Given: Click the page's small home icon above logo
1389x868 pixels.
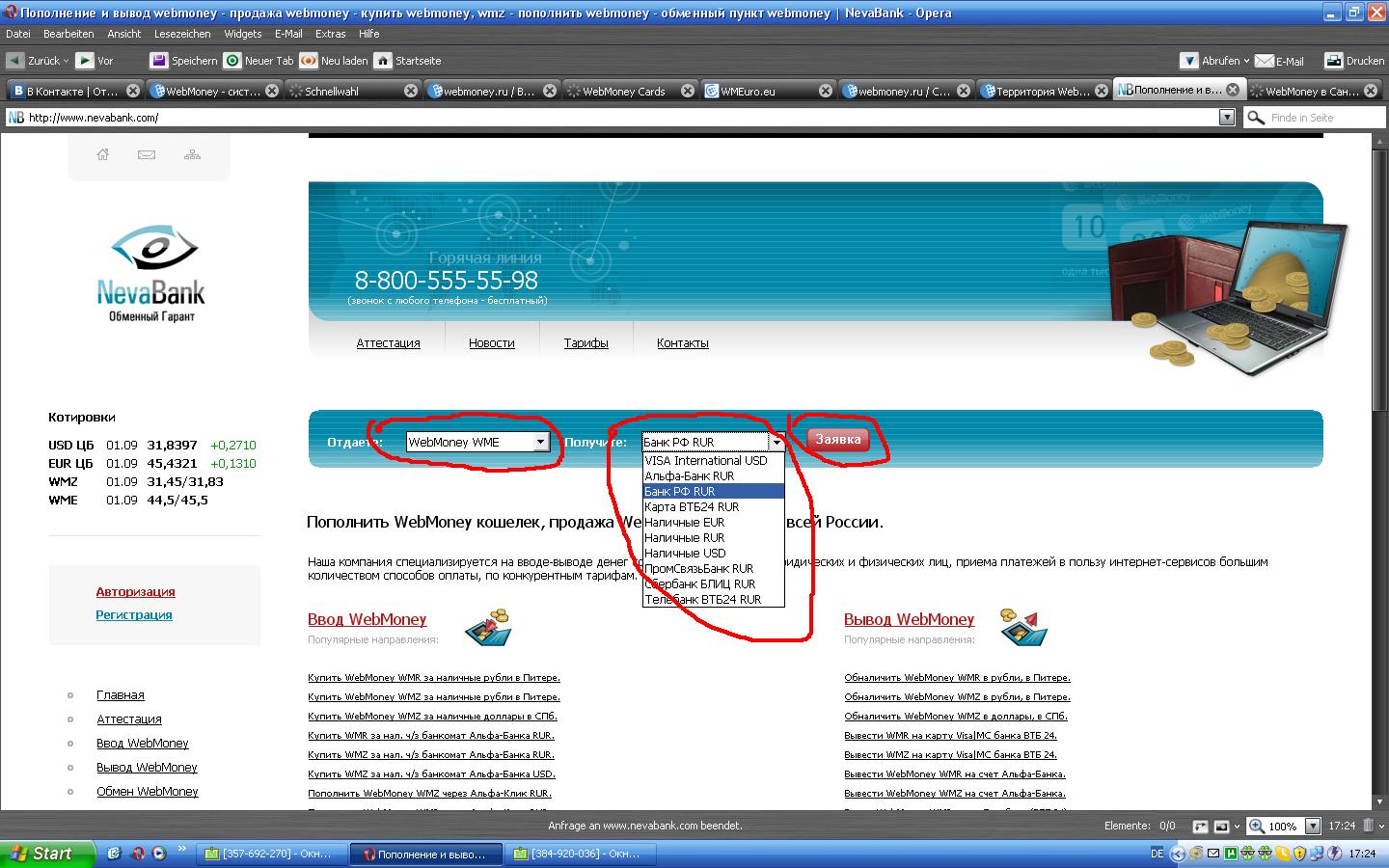Looking at the screenshot, I should 103,154.
